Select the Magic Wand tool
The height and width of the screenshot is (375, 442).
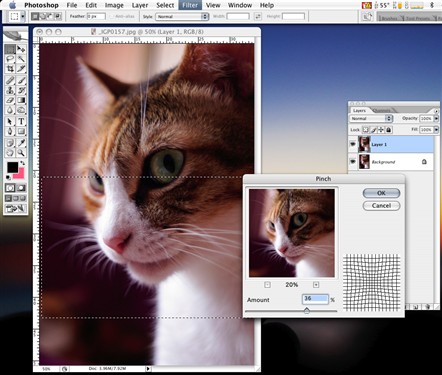[x=21, y=59]
